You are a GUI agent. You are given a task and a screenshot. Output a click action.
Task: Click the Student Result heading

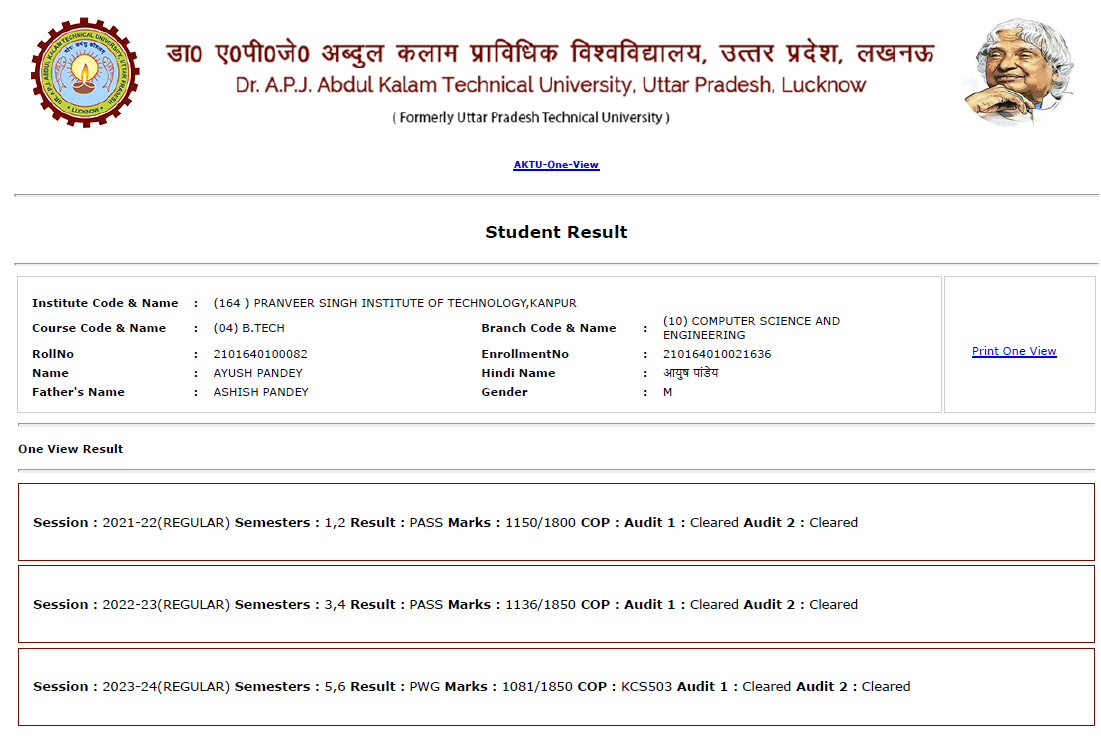coord(556,232)
